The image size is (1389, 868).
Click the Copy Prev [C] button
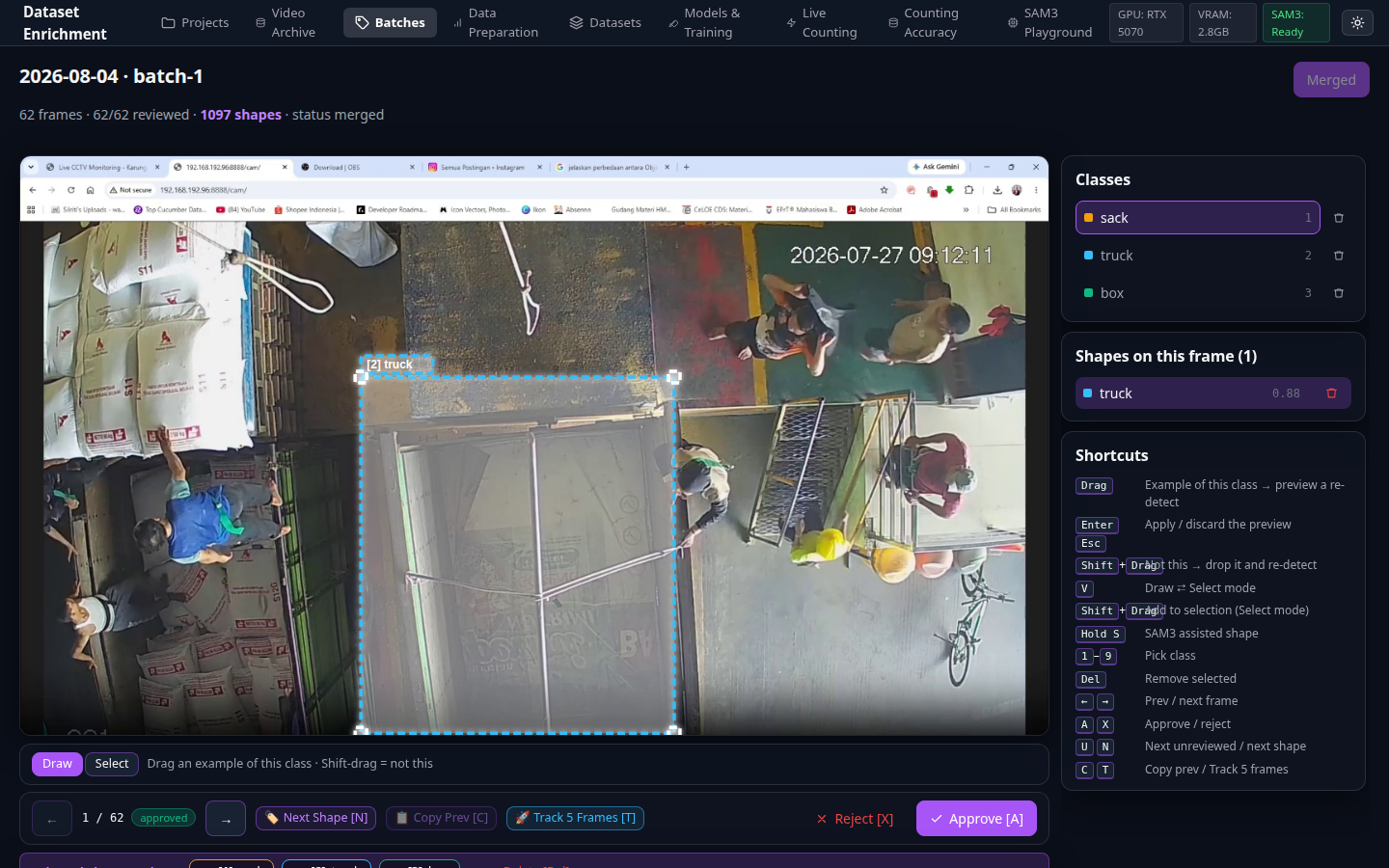(442, 818)
